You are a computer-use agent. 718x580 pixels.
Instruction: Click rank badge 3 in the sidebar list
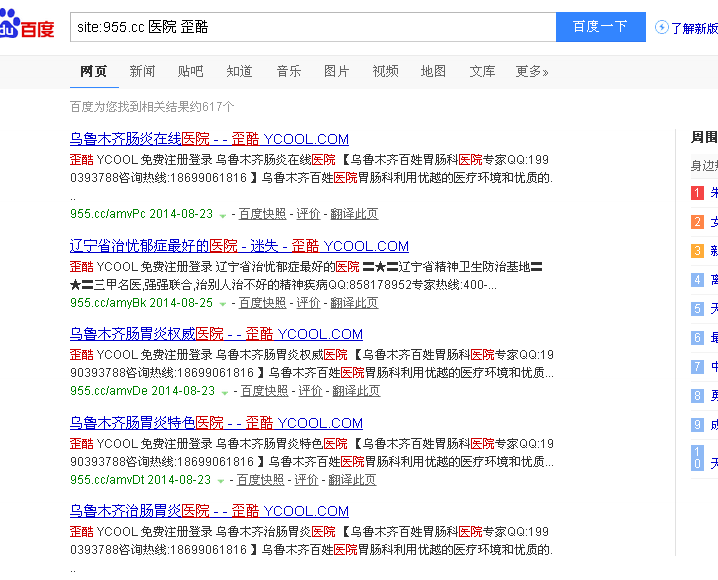[697, 251]
